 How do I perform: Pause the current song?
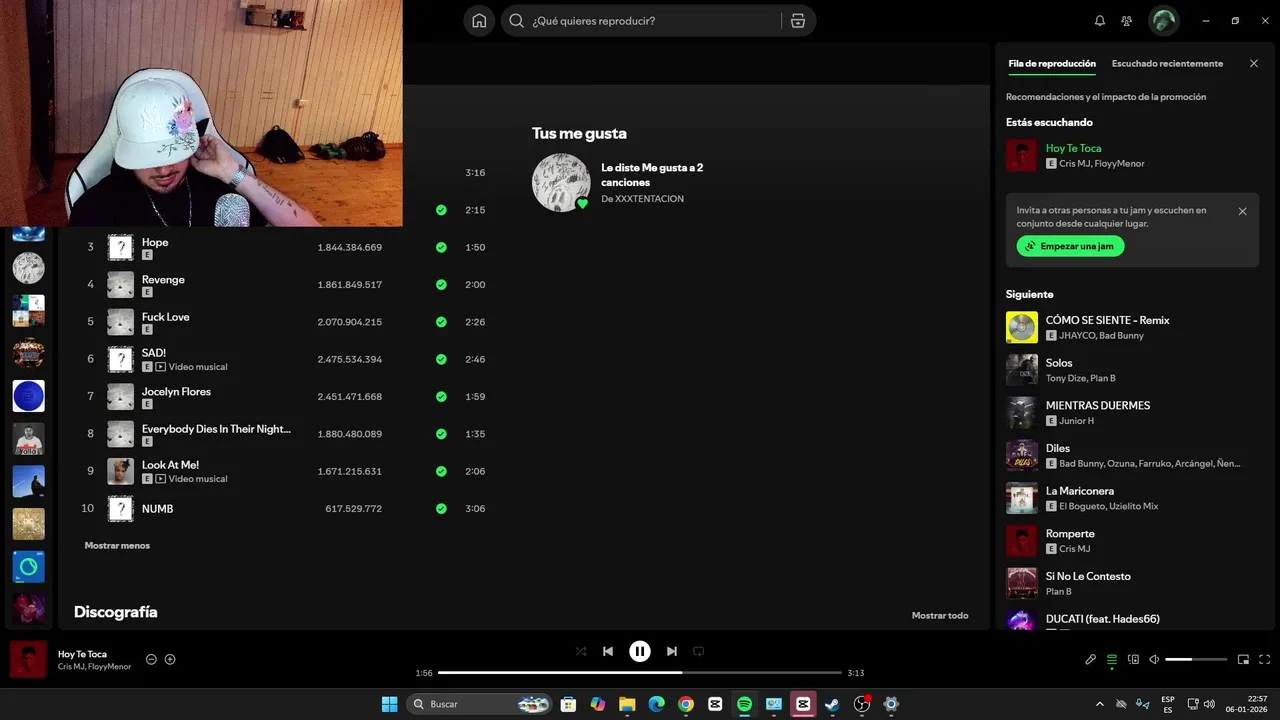pos(640,651)
